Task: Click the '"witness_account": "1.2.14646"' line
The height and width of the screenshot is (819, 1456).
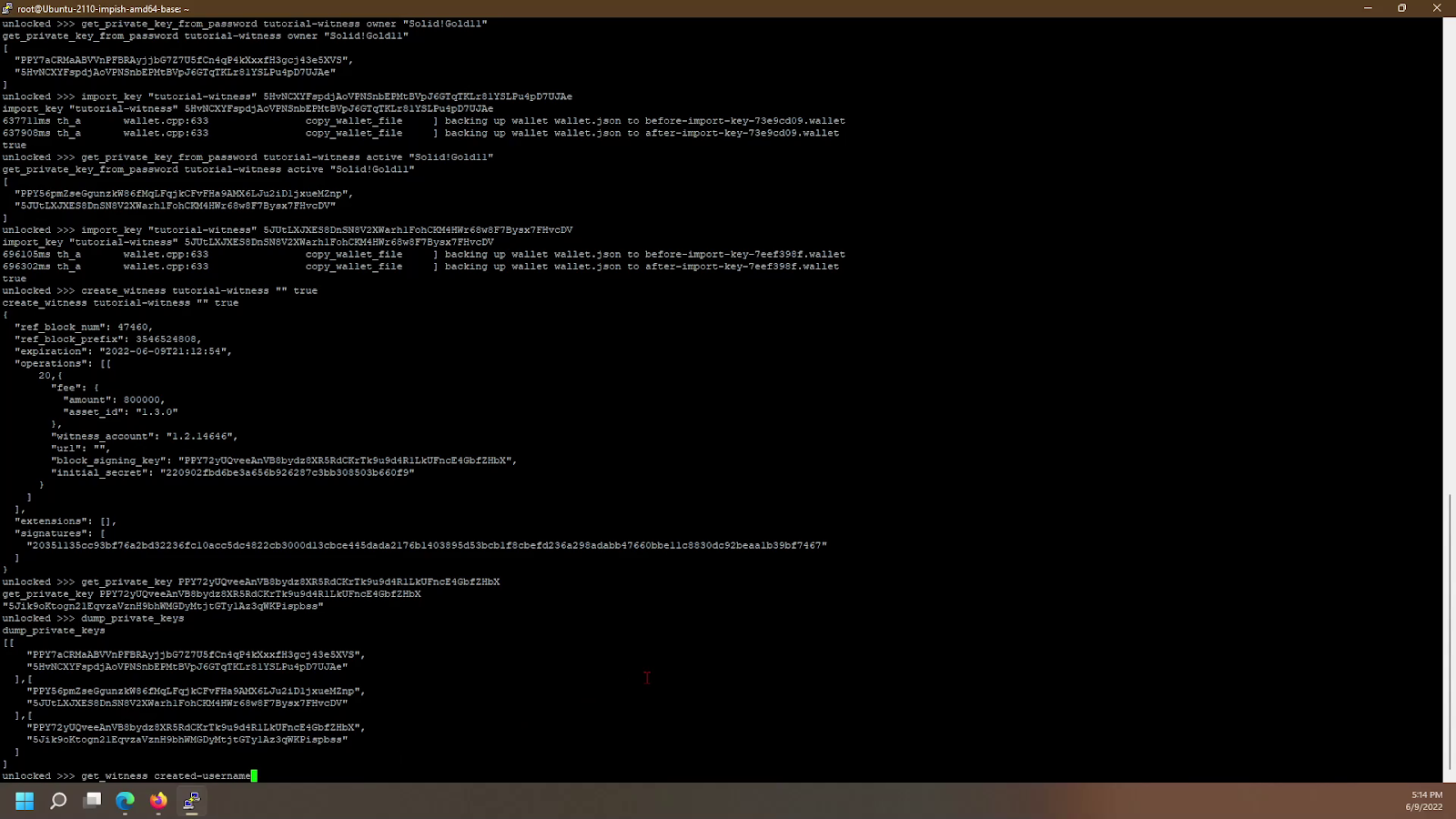Action: point(145,436)
